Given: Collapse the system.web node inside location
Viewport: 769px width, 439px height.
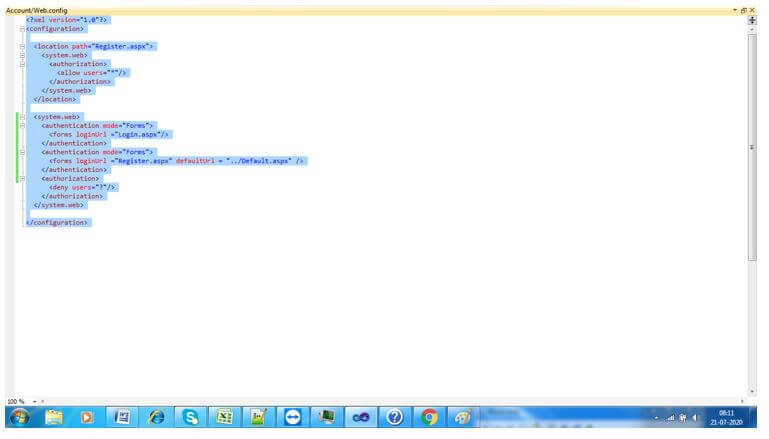Looking at the screenshot, I should pos(22,55).
